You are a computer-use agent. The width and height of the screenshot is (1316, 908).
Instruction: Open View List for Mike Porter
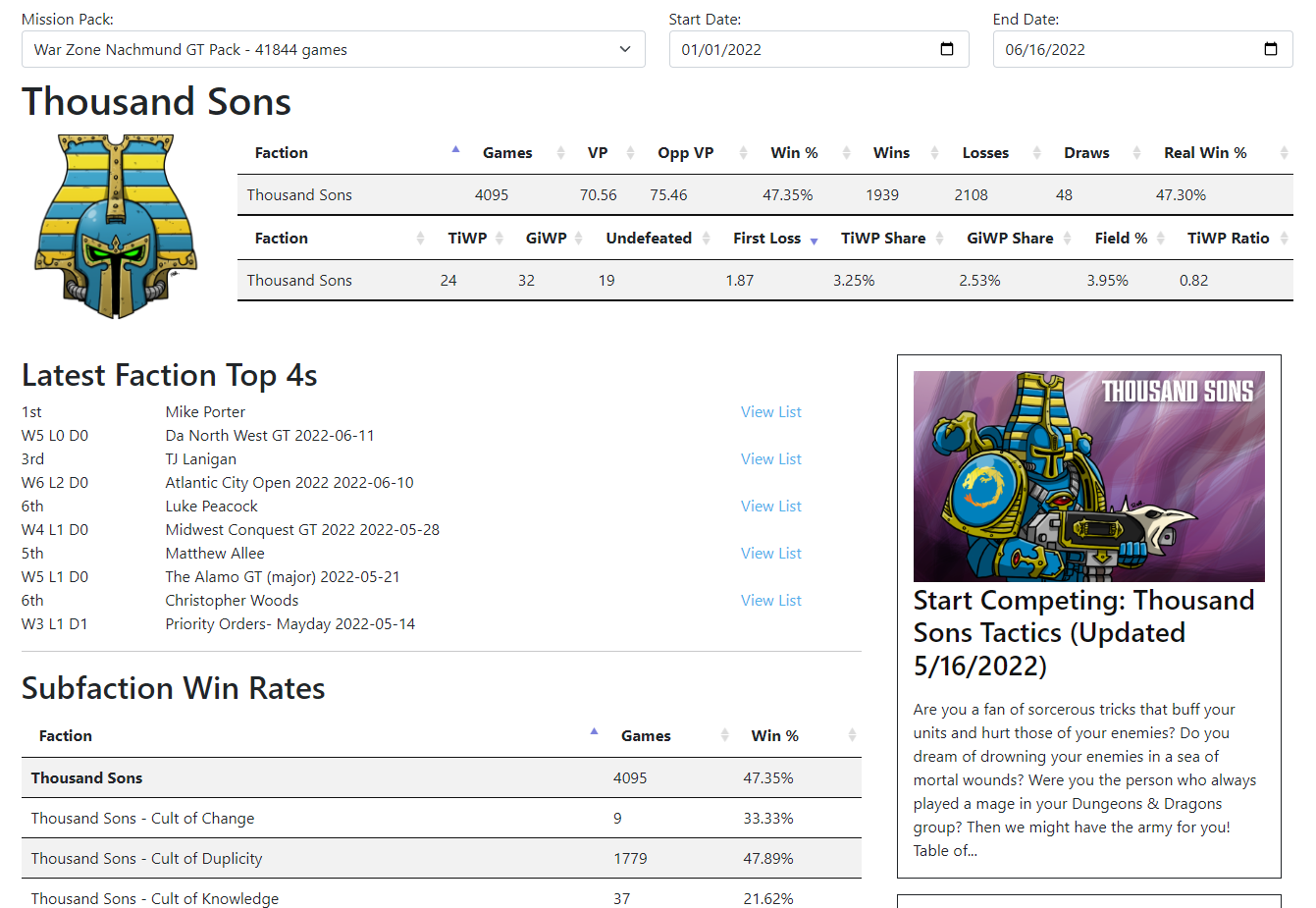[770, 412]
